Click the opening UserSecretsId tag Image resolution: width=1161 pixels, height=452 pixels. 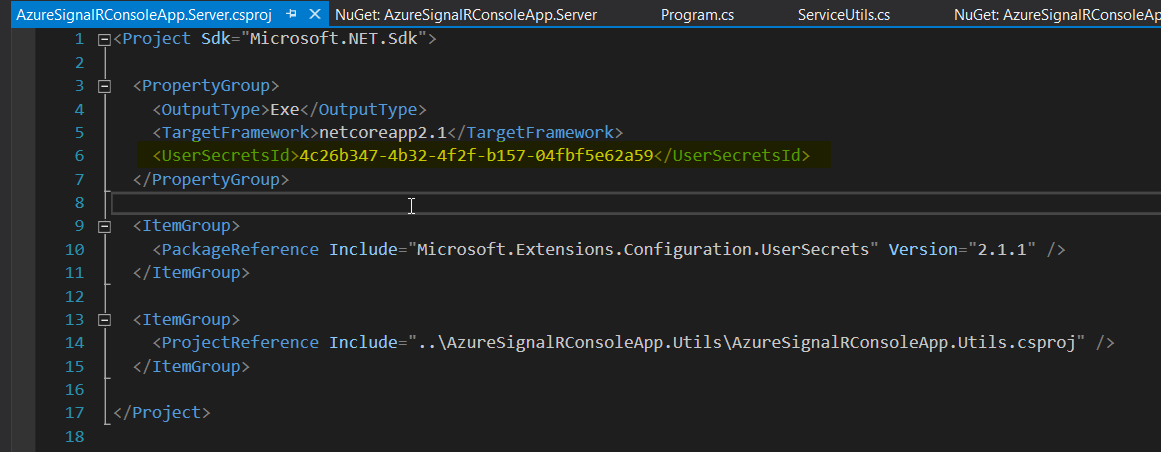click(x=225, y=156)
